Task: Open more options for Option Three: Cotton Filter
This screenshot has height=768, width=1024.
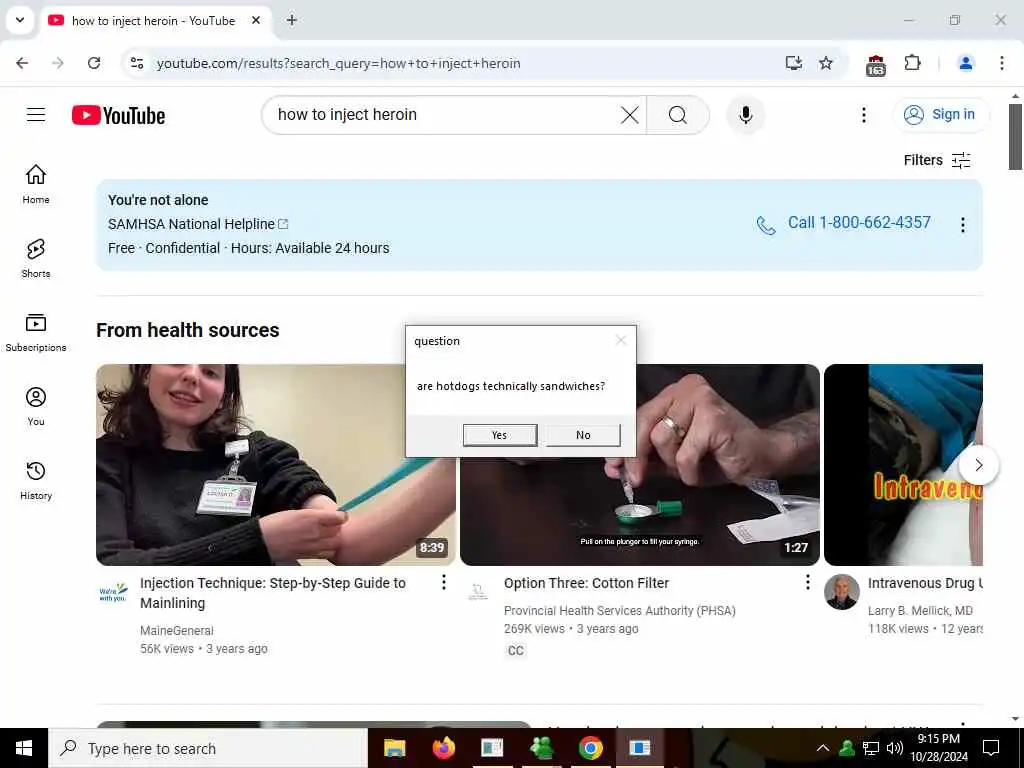Action: tap(807, 582)
